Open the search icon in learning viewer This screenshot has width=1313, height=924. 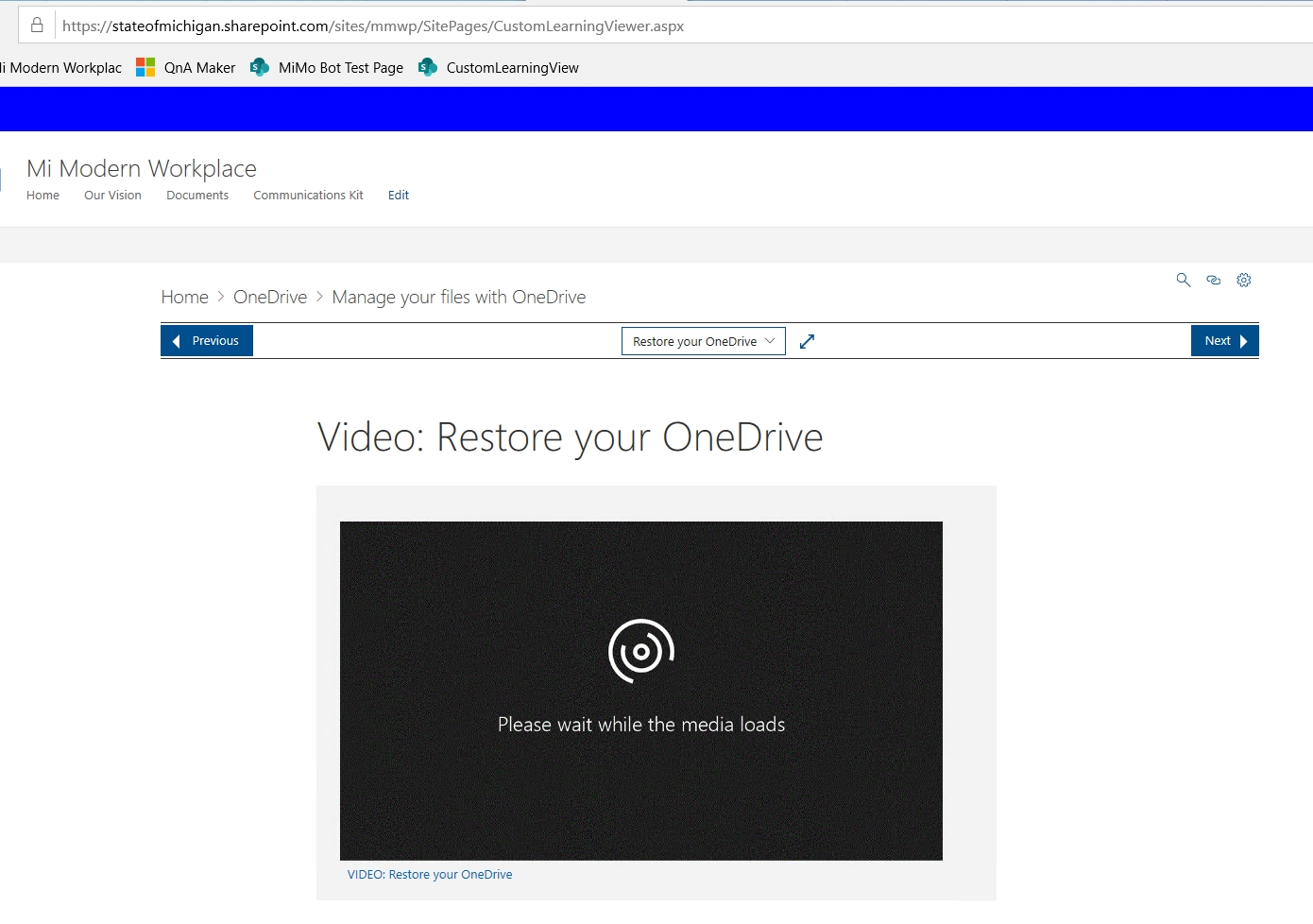click(x=1184, y=280)
